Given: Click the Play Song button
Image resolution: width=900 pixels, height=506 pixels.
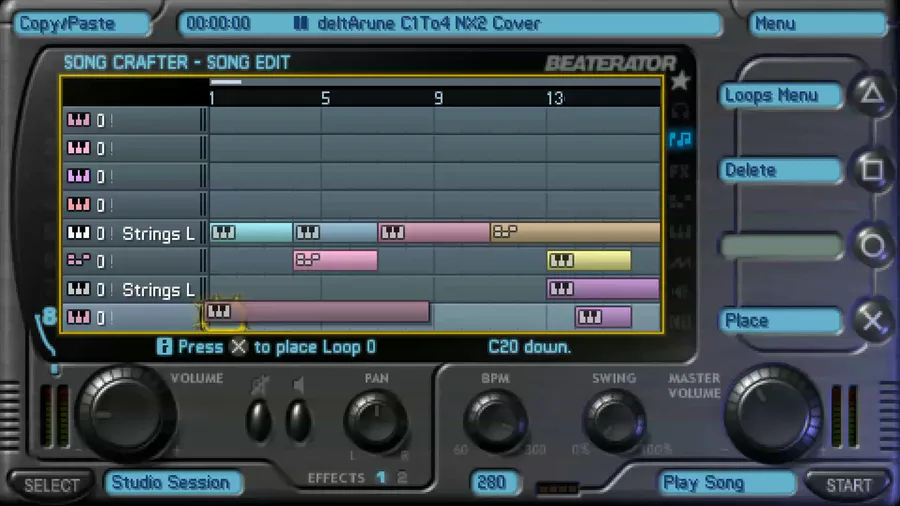Looking at the screenshot, I should click(x=727, y=483).
